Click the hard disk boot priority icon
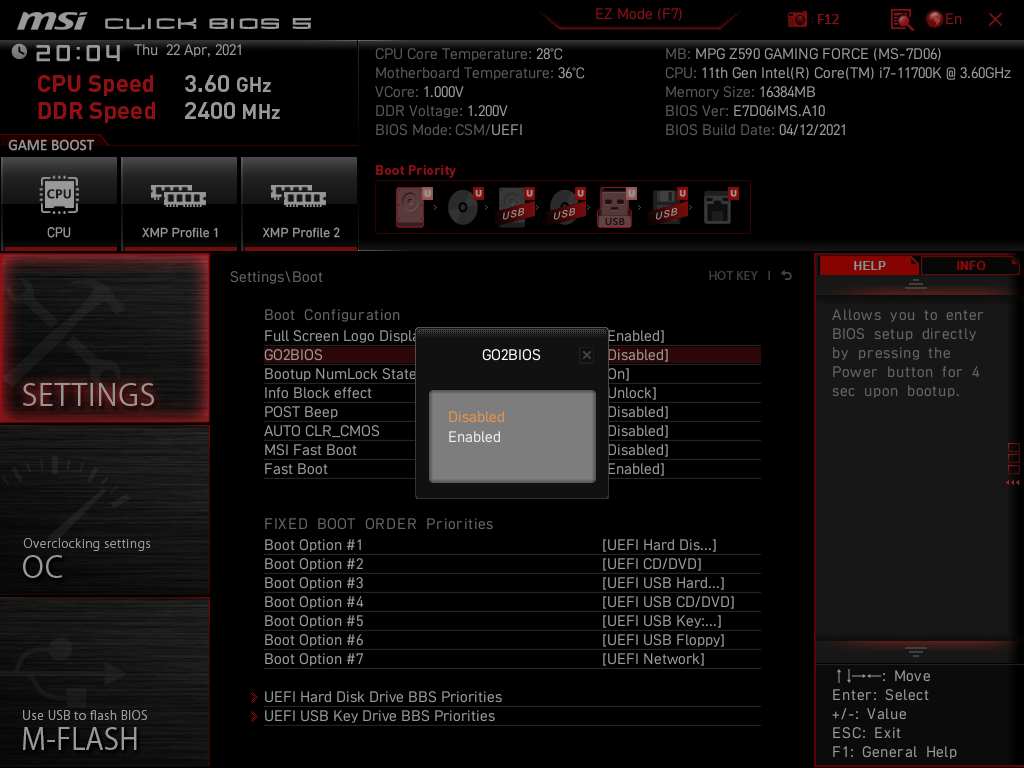1024x768 pixels. point(413,207)
